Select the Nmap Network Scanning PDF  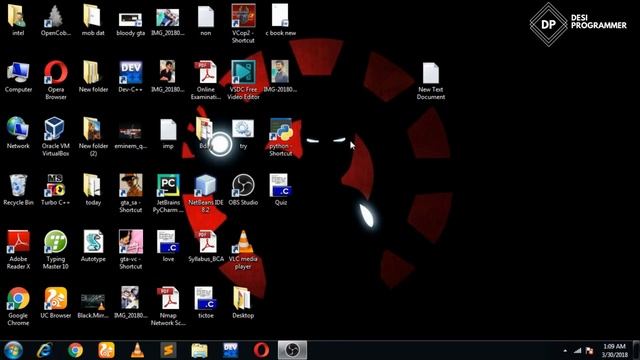[168, 299]
